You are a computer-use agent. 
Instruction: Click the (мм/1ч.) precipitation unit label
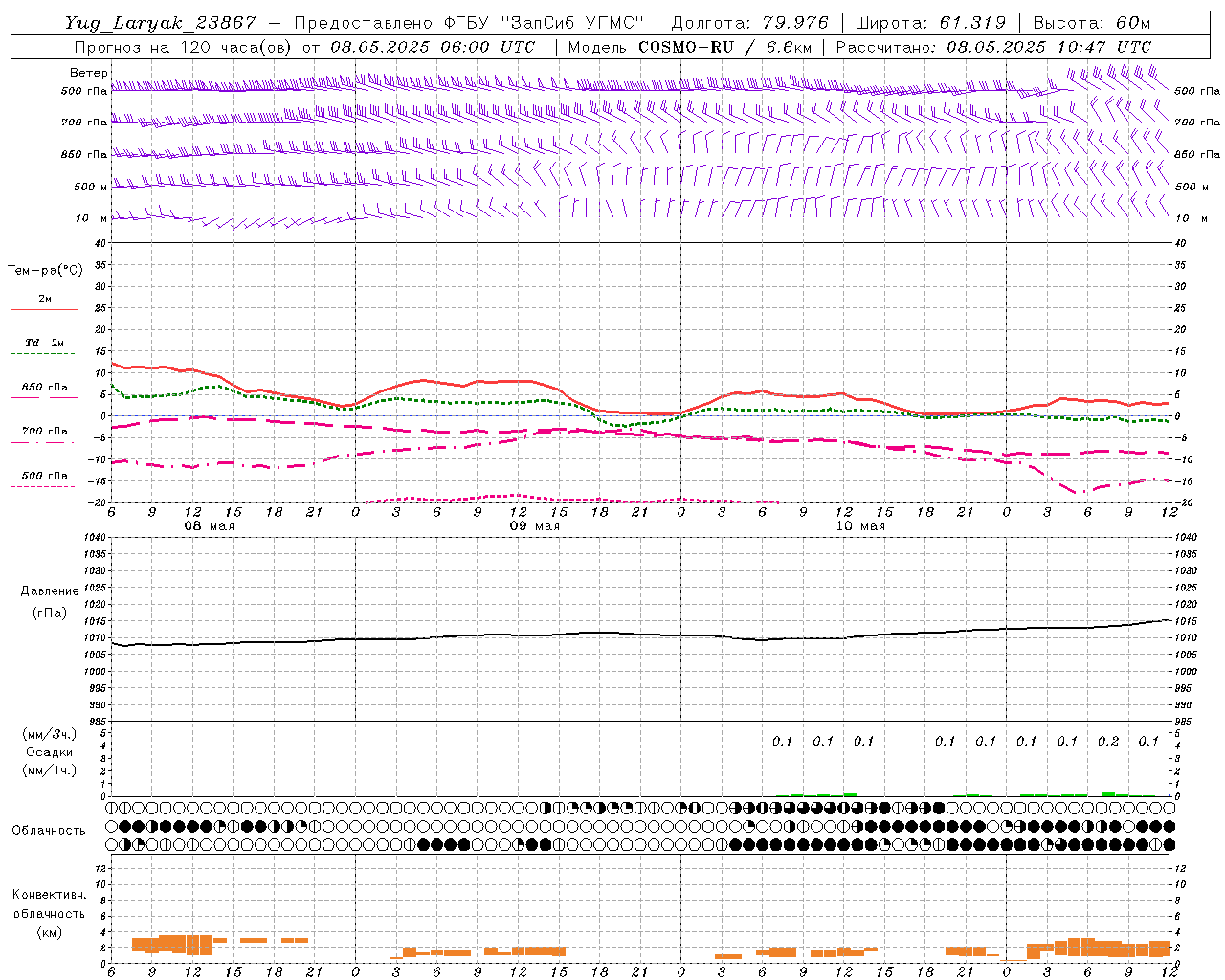(50, 770)
